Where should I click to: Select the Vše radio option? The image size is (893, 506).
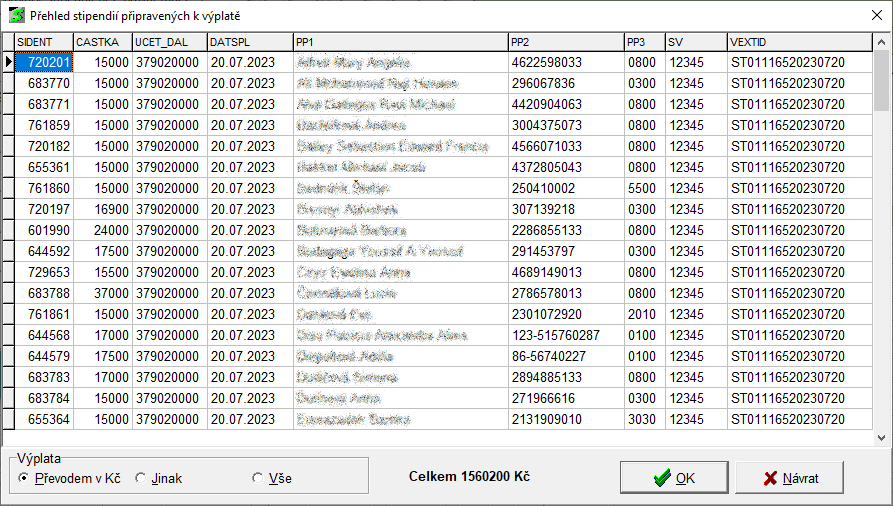tap(257, 479)
